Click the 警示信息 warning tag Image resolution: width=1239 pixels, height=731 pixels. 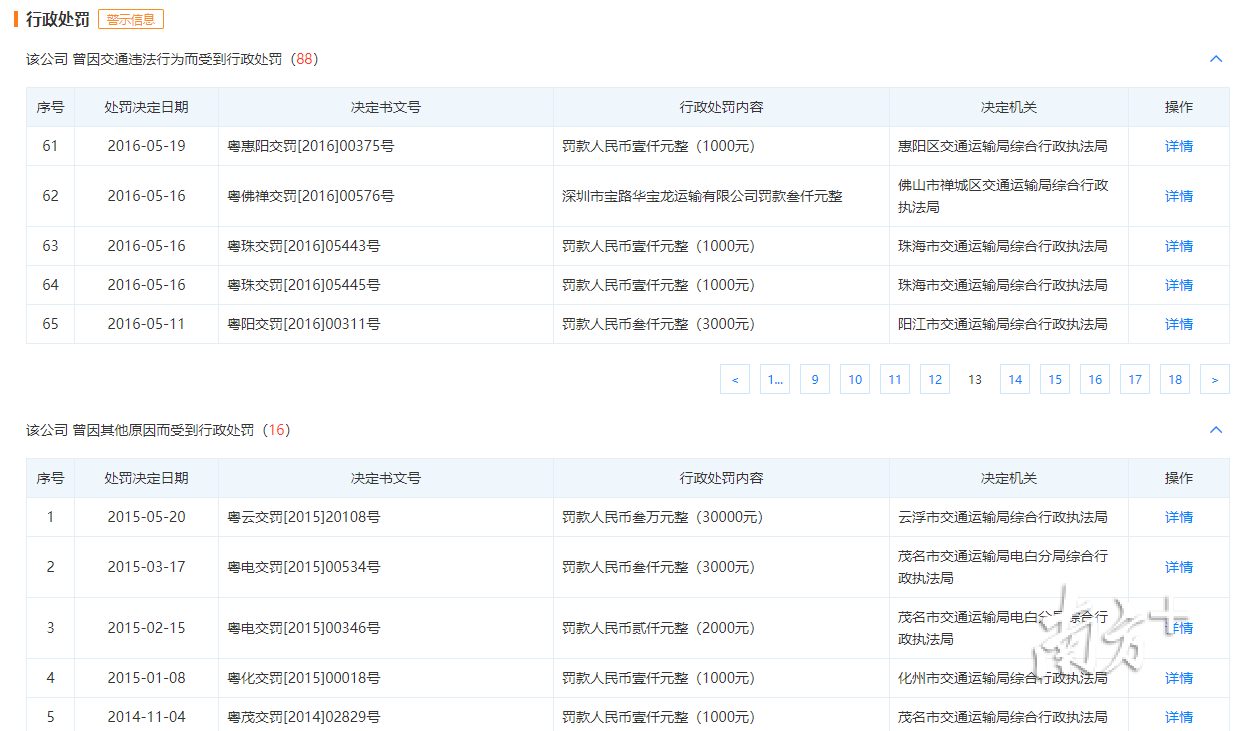(x=131, y=19)
